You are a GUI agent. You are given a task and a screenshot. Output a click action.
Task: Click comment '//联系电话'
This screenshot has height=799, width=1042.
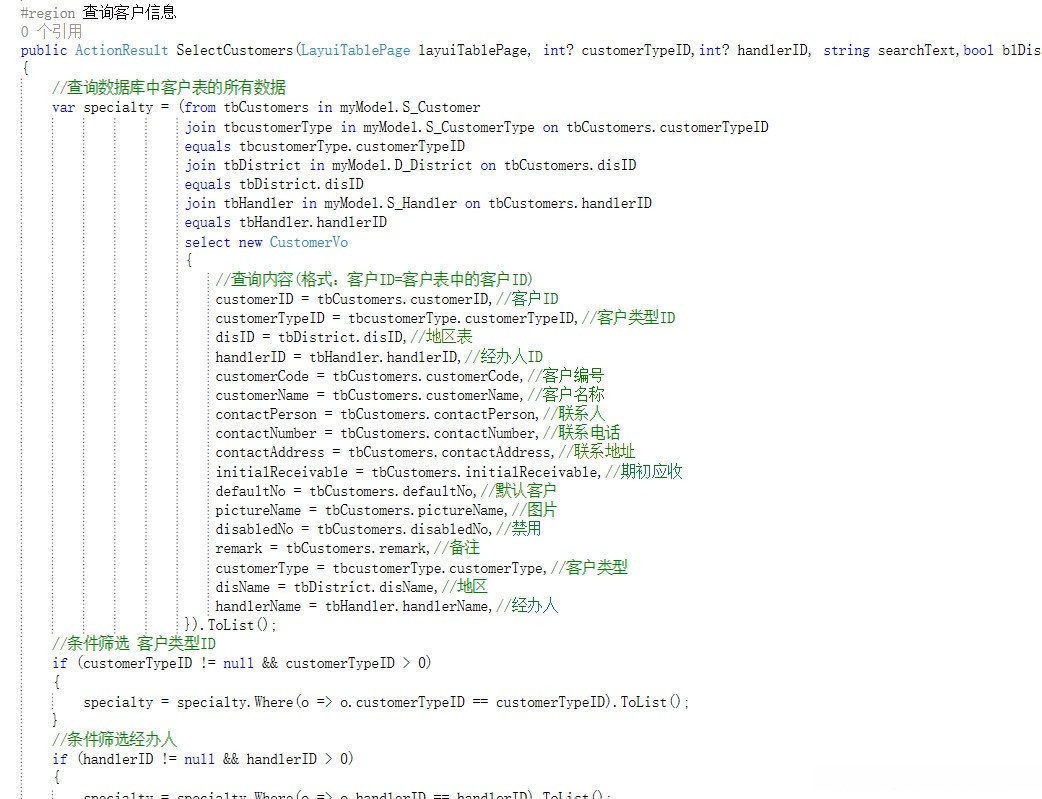[x=581, y=433]
